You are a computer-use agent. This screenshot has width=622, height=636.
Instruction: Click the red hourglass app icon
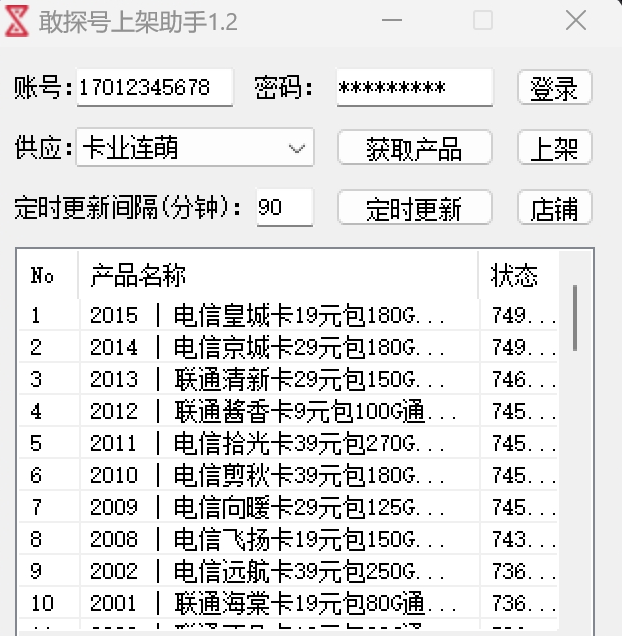(x=17, y=21)
